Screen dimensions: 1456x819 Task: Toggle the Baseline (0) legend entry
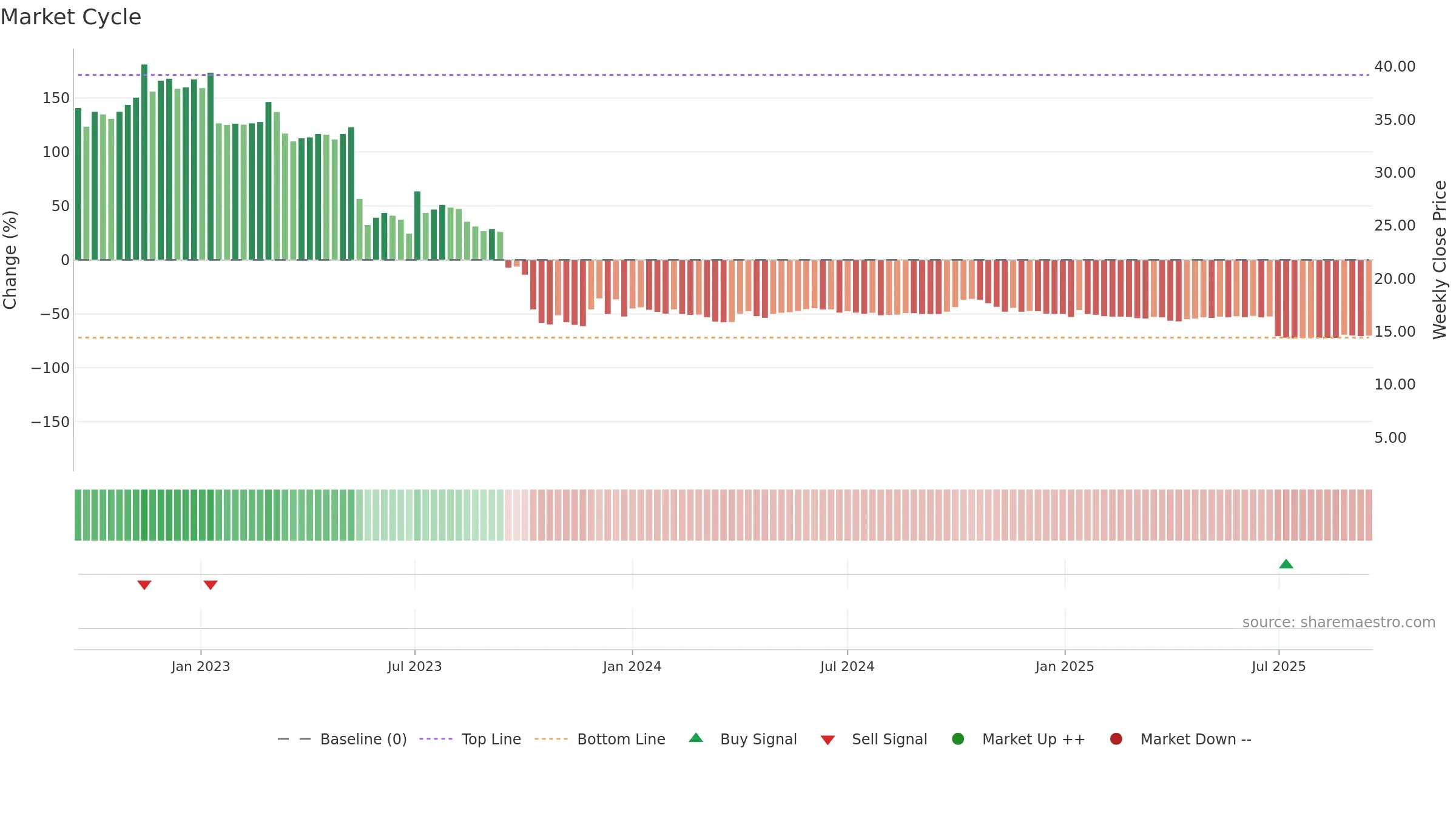click(x=342, y=740)
